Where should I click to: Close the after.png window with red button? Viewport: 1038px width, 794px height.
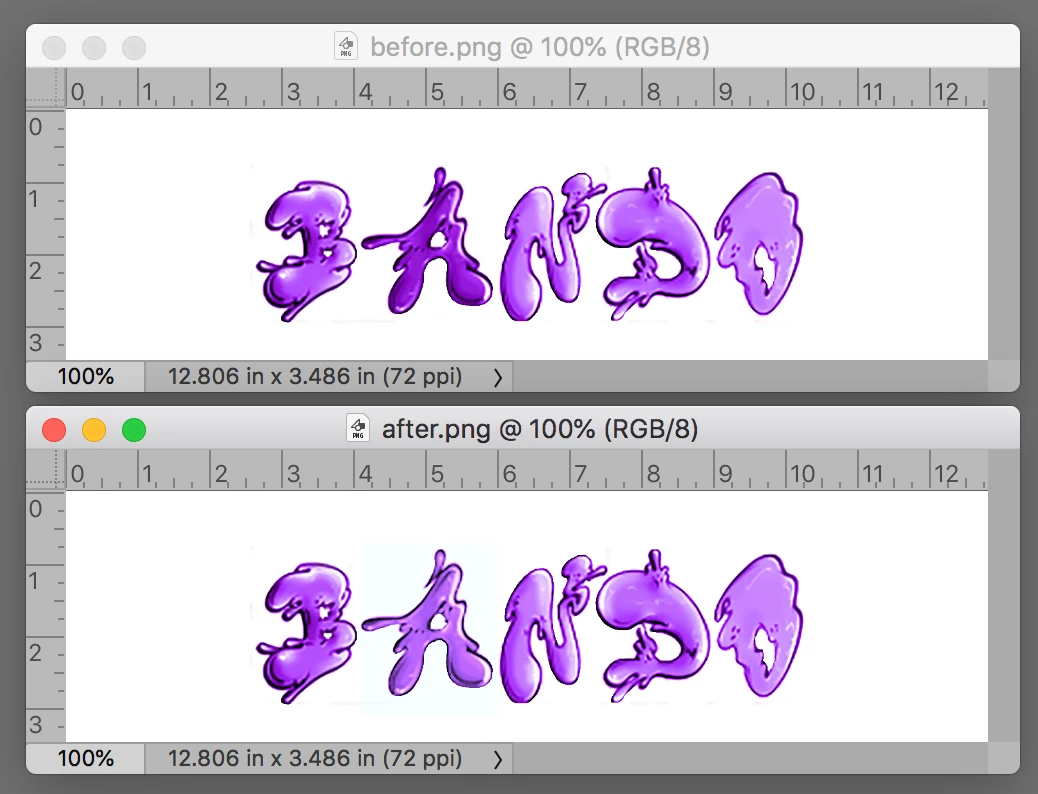pyautogui.click(x=54, y=430)
